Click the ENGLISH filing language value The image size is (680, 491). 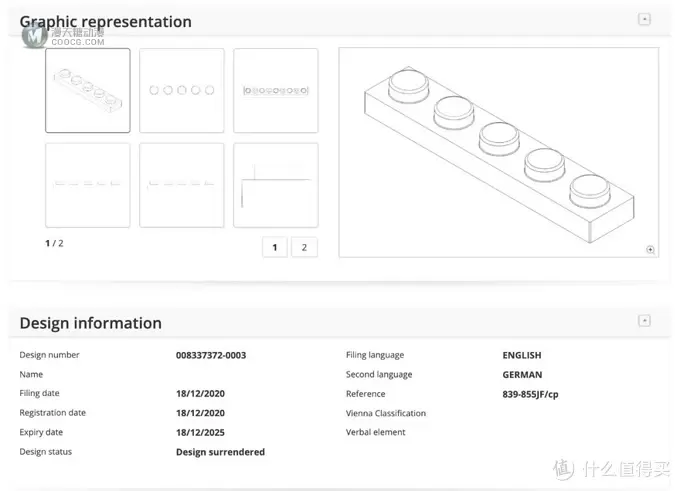(x=522, y=355)
